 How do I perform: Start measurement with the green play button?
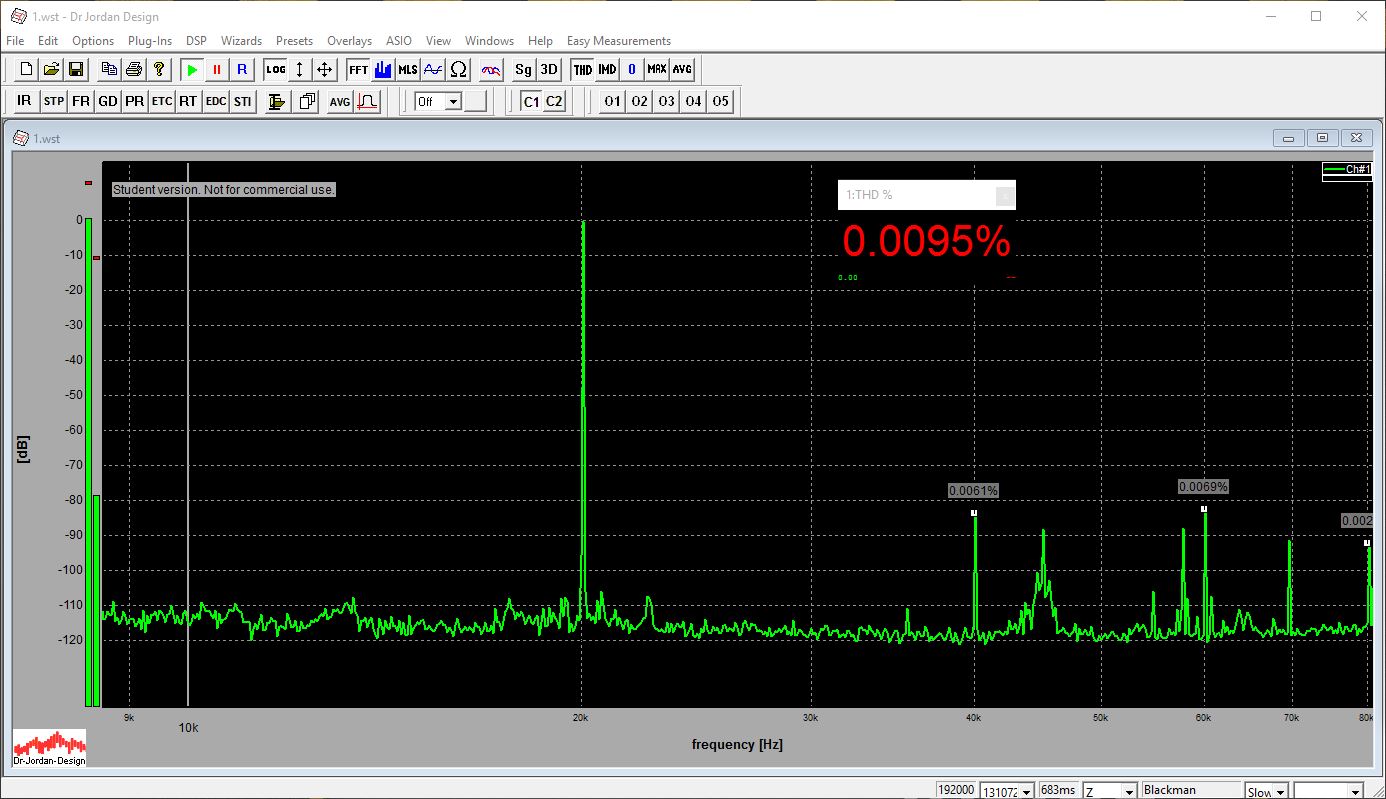pyautogui.click(x=191, y=69)
